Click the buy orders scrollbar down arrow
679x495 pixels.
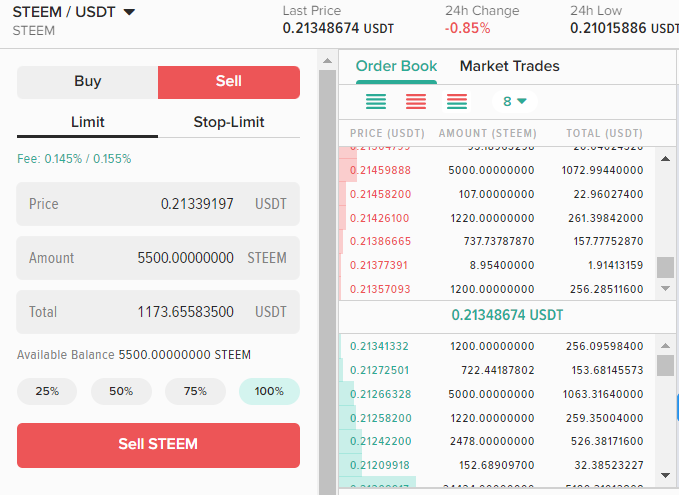(x=666, y=475)
